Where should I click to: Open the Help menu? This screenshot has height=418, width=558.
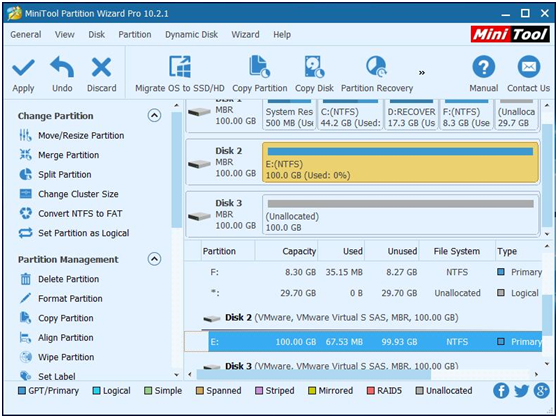click(x=282, y=35)
